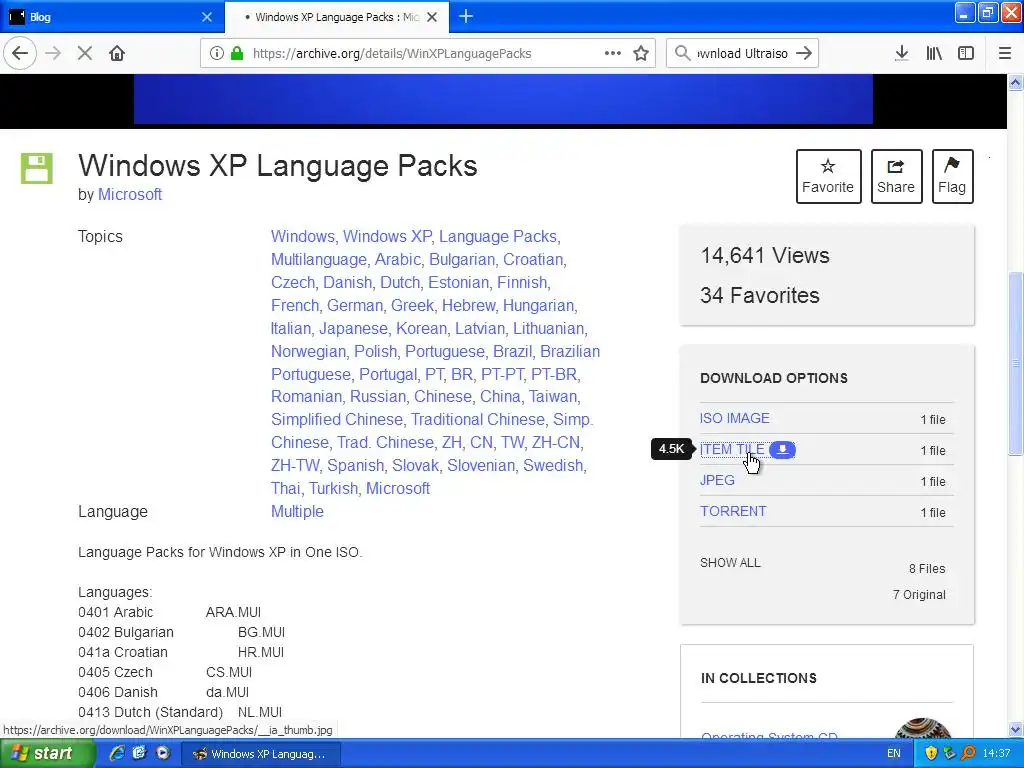Click the green secure padlock icon

(237, 54)
